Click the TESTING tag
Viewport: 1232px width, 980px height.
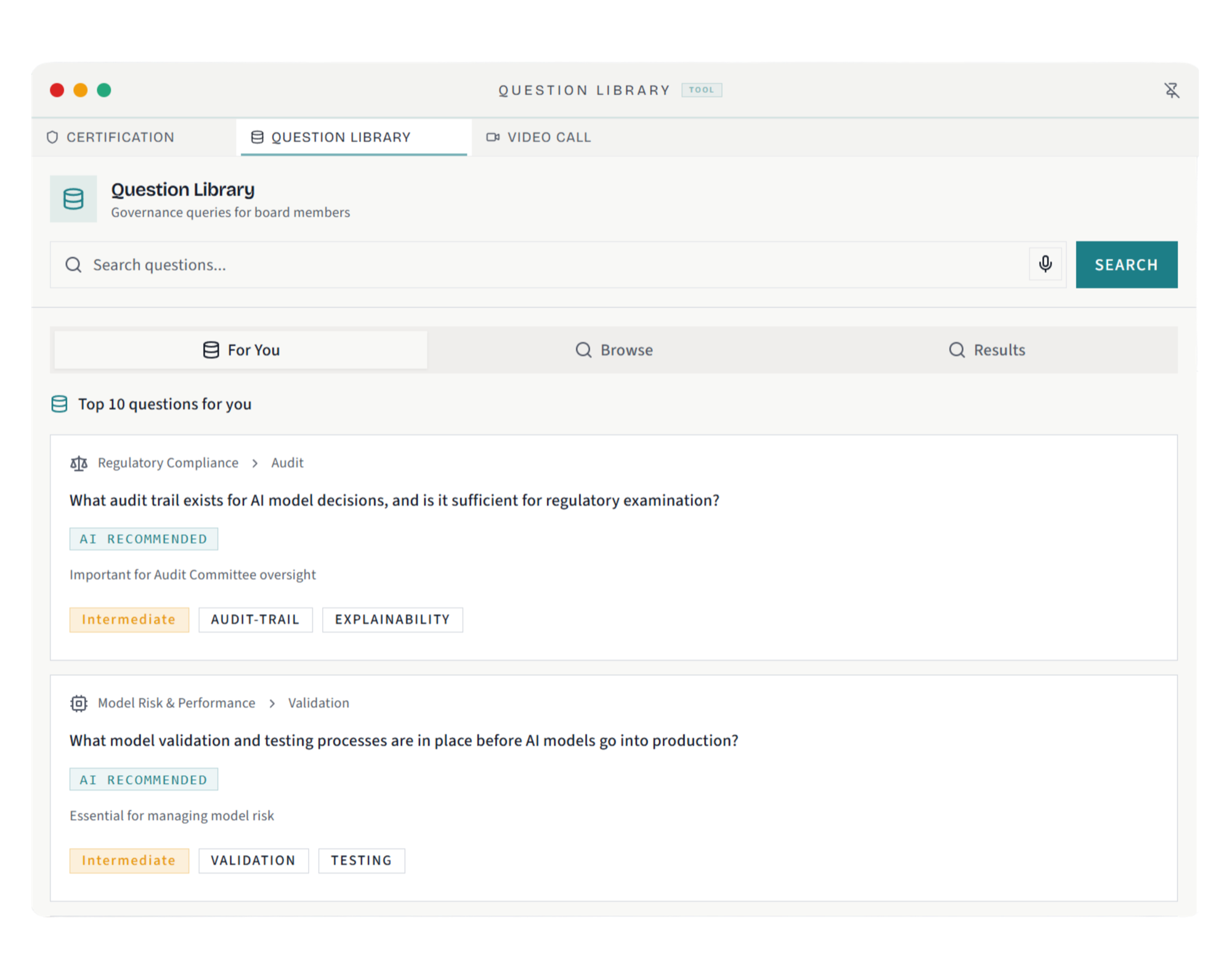tap(362, 861)
